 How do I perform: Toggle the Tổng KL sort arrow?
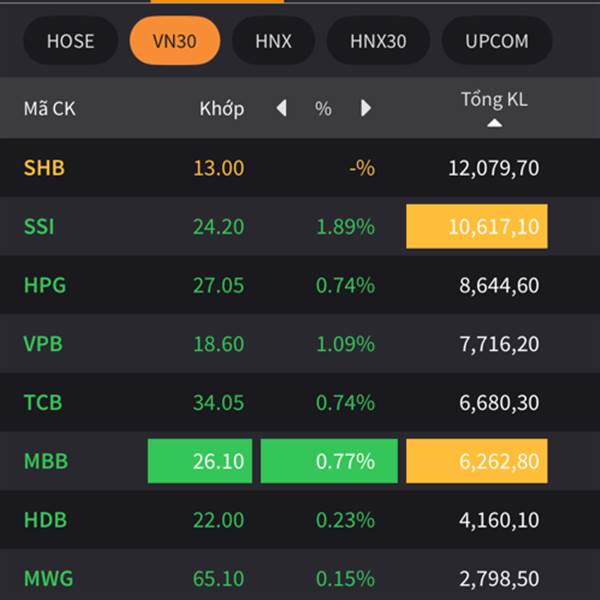494,123
